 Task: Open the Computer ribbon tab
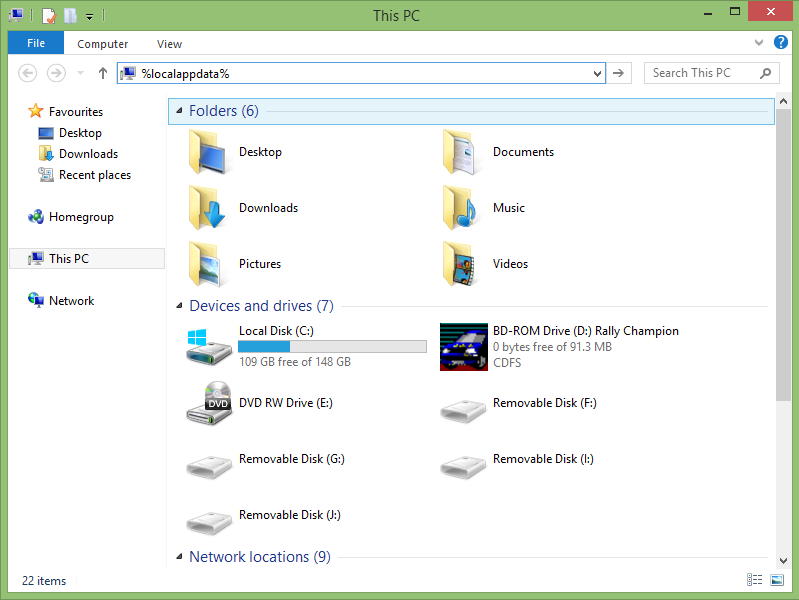pos(103,44)
